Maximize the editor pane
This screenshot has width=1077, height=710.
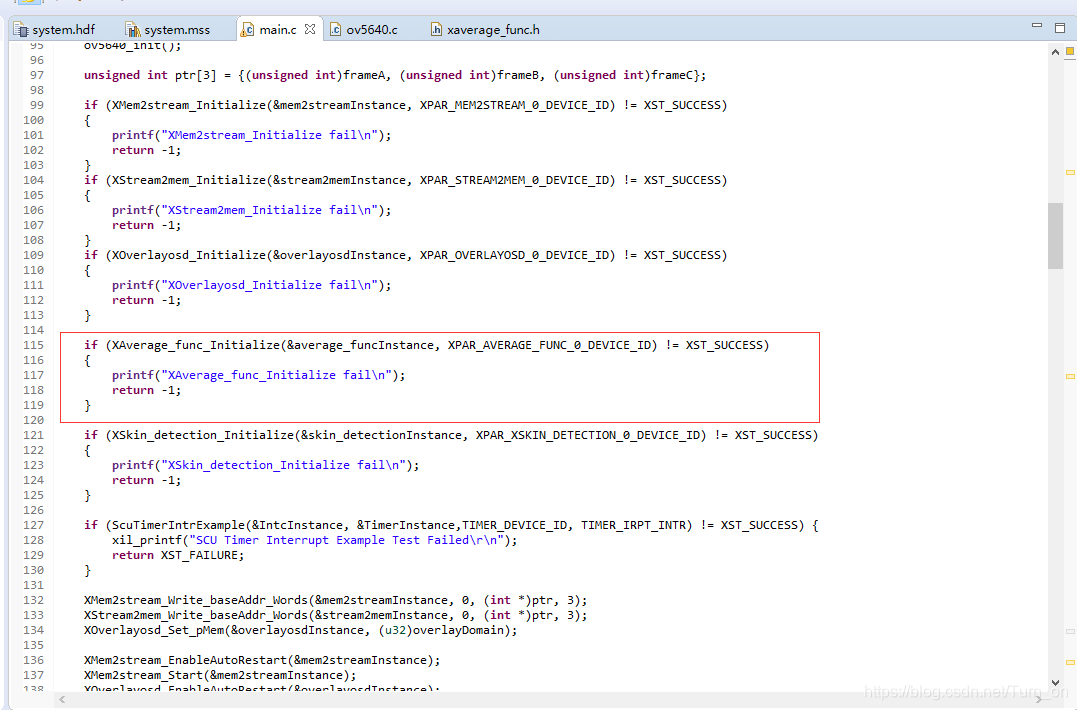(x=1060, y=28)
